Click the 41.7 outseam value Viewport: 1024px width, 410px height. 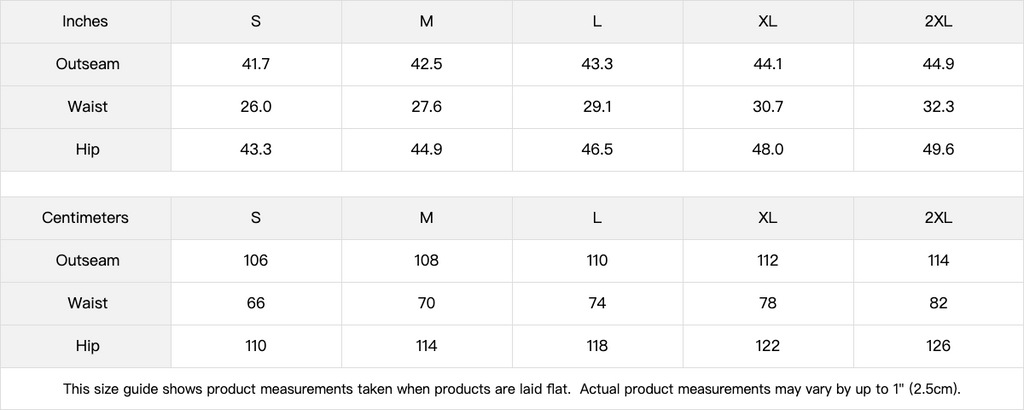pyautogui.click(x=256, y=64)
